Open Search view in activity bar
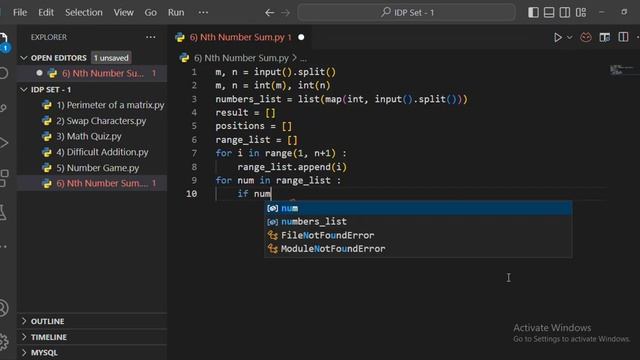 [4, 73]
